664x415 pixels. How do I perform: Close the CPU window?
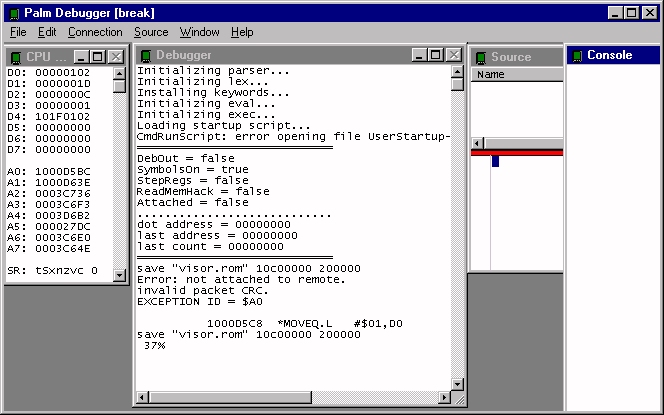116,57
